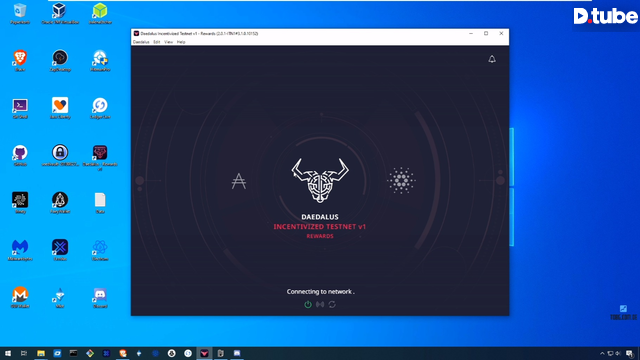The width and height of the screenshot is (640, 360).
Task: Select the Daedalus Rewards desktop shortcut
Action: (100, 158)
